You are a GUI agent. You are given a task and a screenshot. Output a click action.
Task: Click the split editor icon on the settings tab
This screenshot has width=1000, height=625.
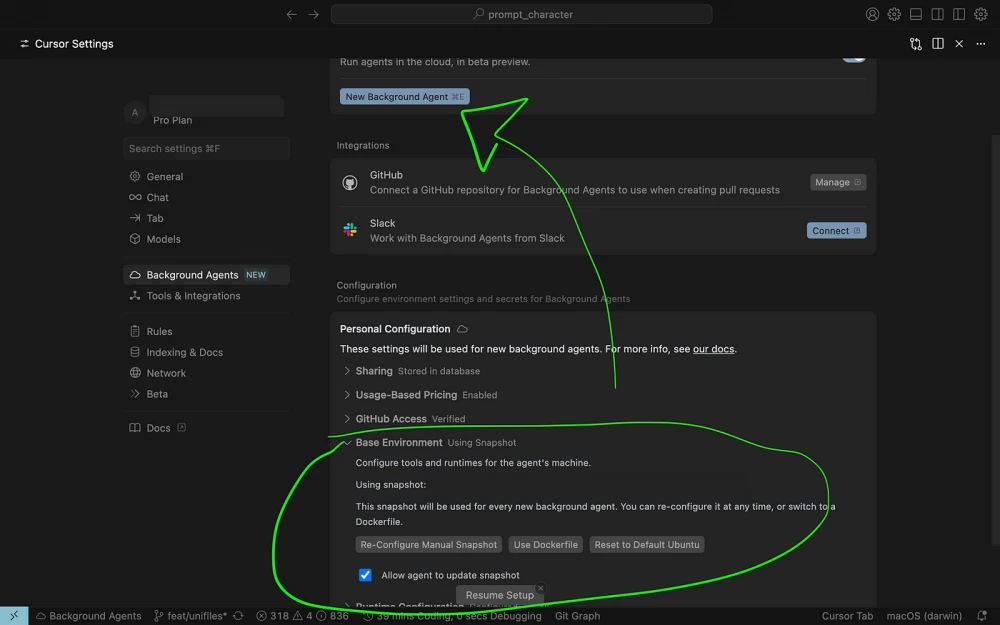[937, 44]
